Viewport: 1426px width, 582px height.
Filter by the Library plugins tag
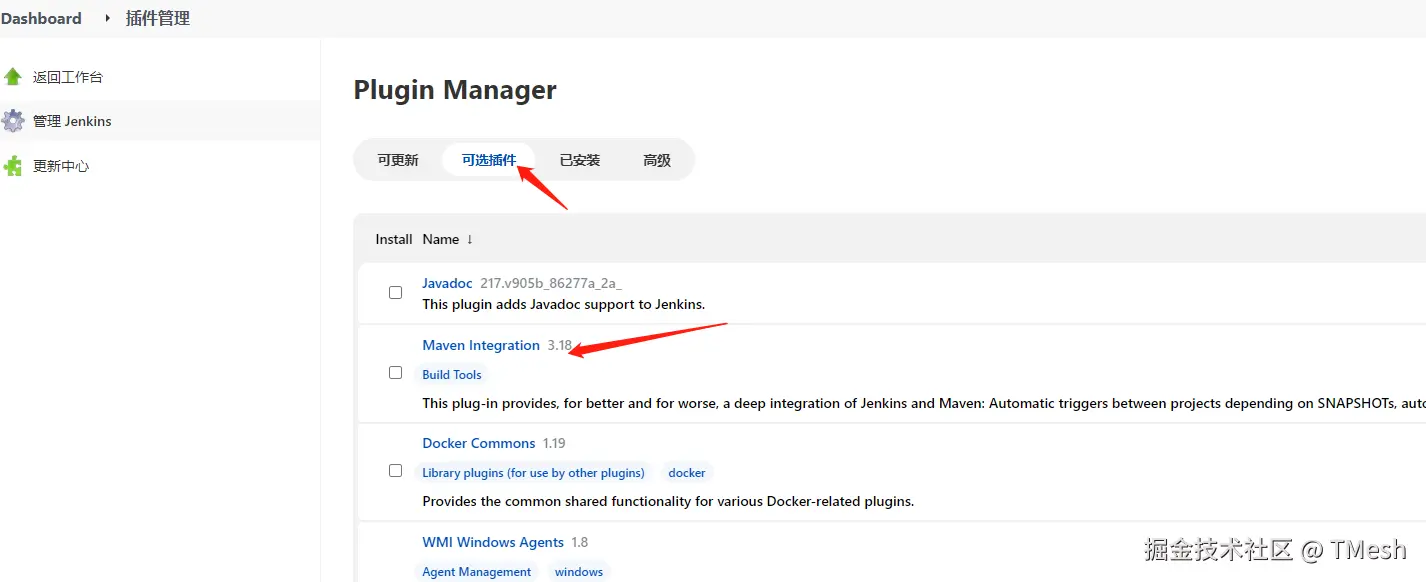533,473
